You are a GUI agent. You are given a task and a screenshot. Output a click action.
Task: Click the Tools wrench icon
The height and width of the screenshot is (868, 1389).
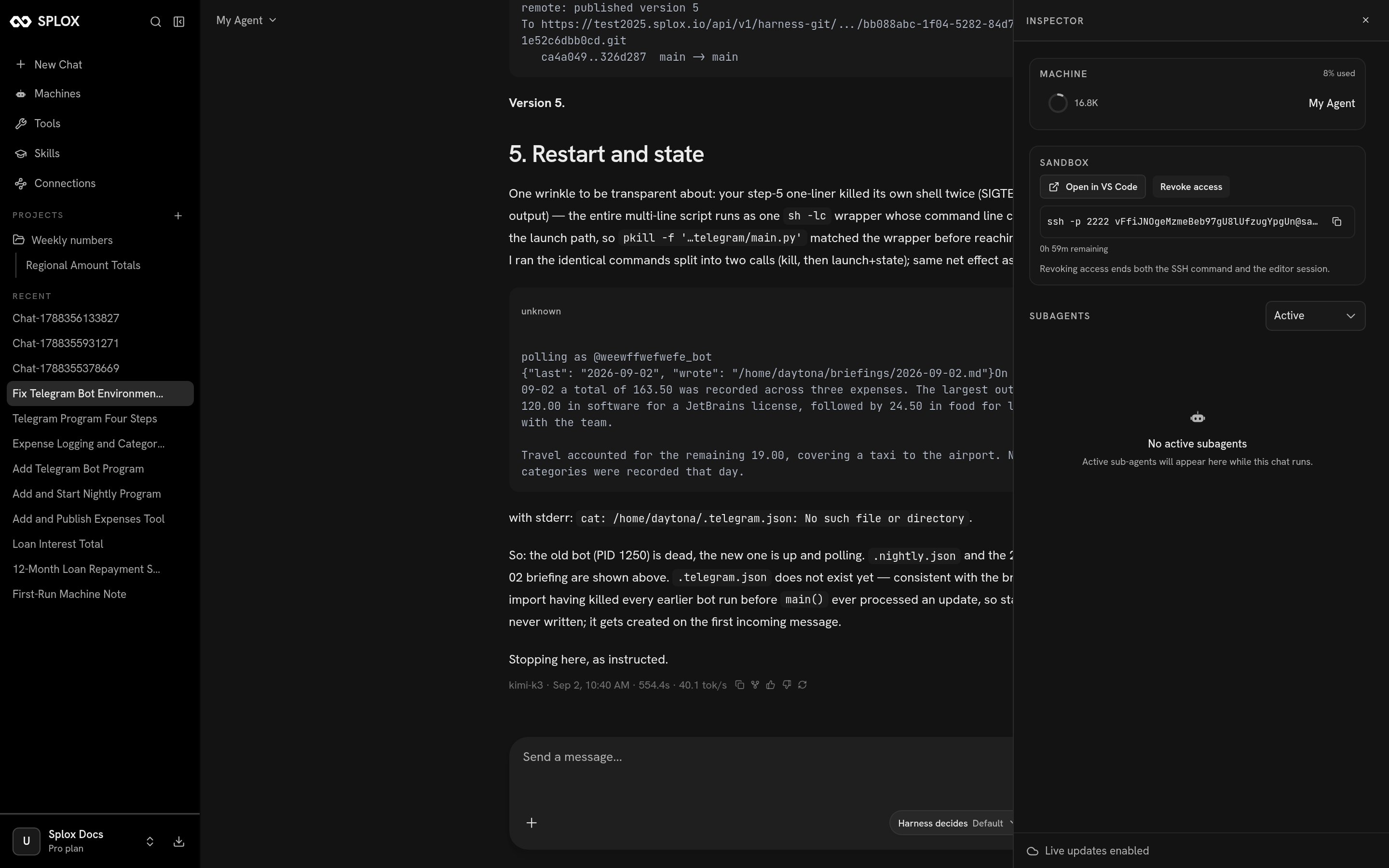(x=21, y=123)
